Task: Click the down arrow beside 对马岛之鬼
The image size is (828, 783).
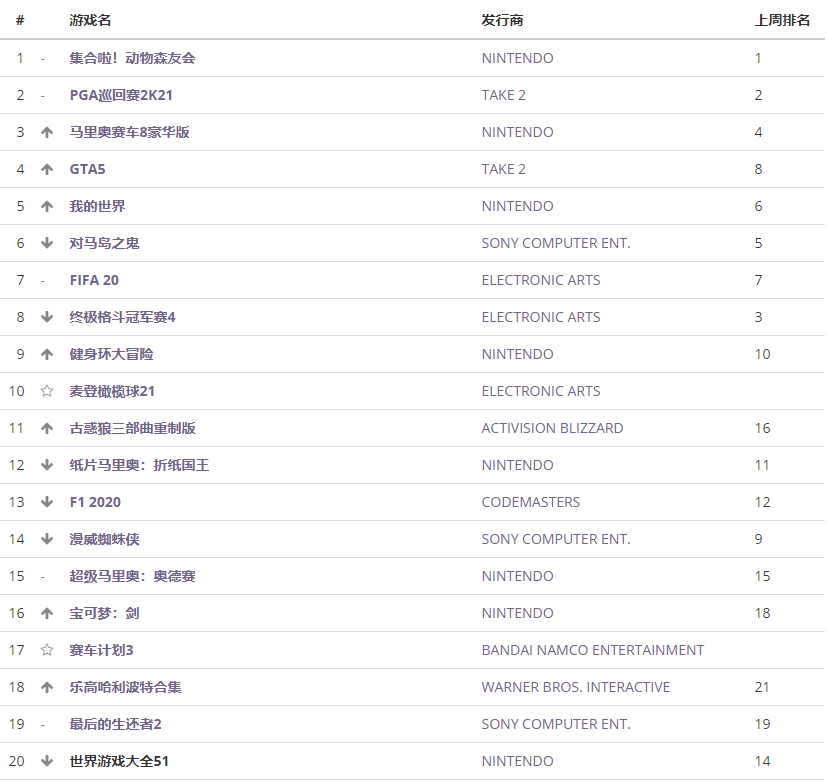Action: coord(46,243)
